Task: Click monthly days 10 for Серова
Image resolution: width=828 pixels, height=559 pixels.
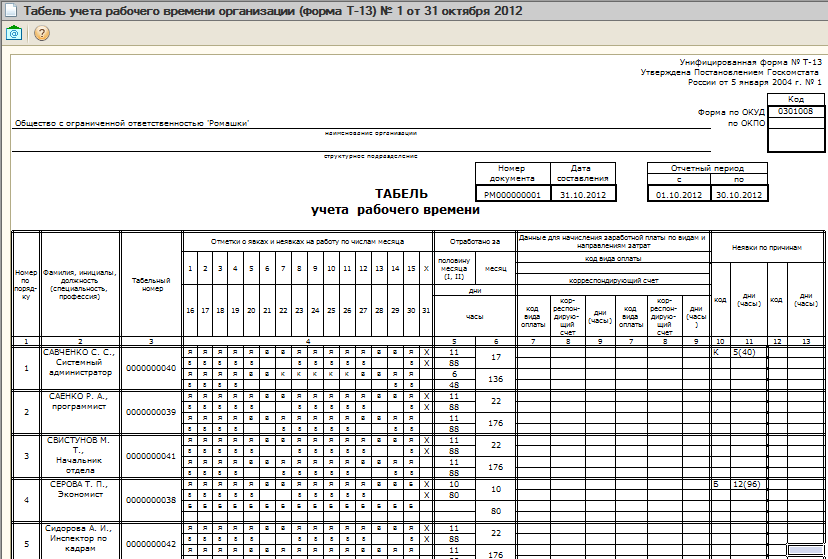Action: pyautogui.click(x=495, y=489)
